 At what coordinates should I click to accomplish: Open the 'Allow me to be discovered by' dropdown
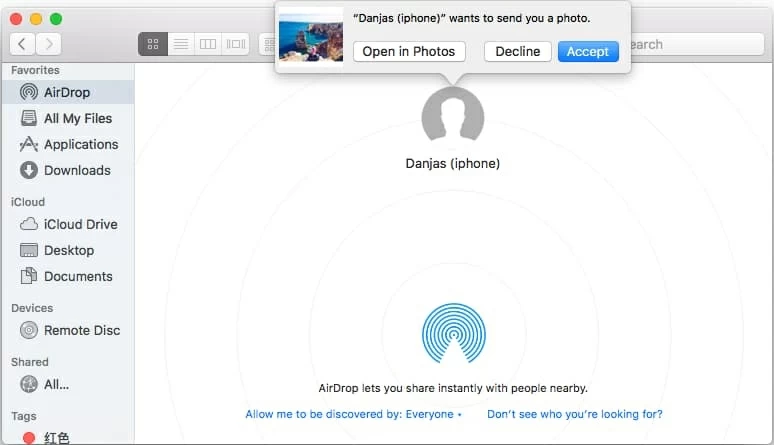coord(353,414)
